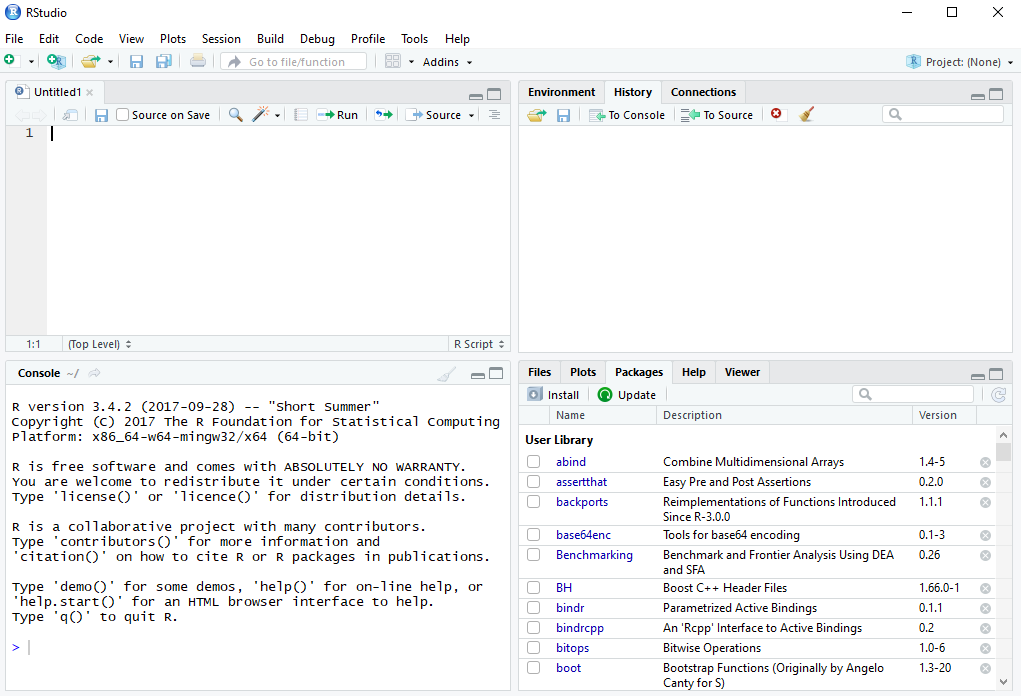Expand code tools wand dropdown arrow
This screenshot has height=696, width=1021.
click(277, 115)
